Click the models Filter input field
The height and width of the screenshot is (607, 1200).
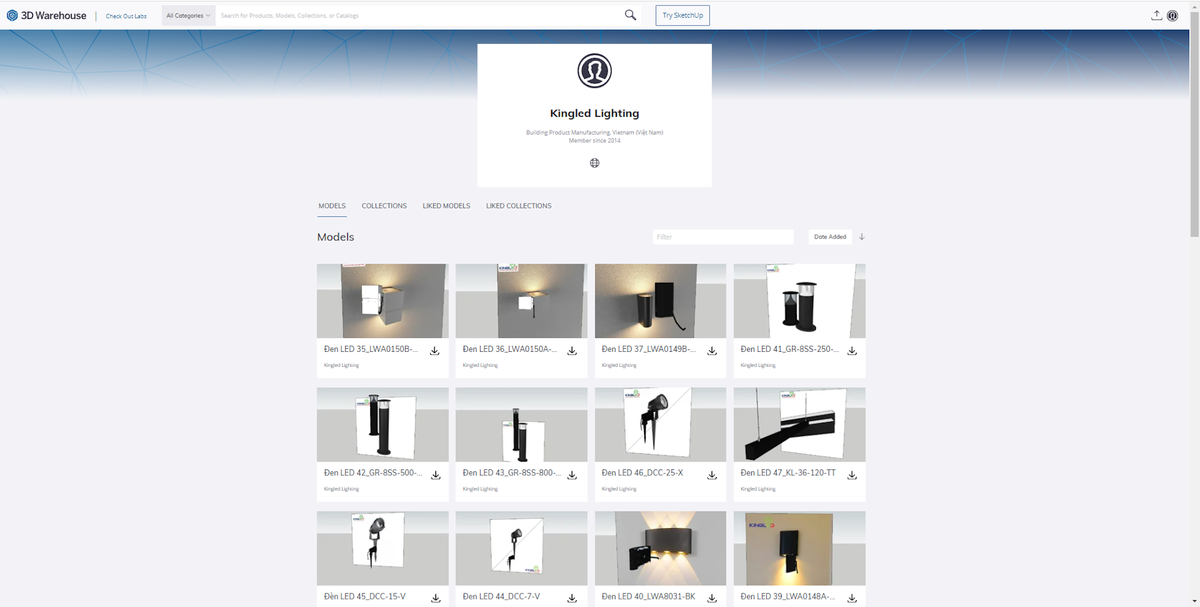(x=722, y=237)
